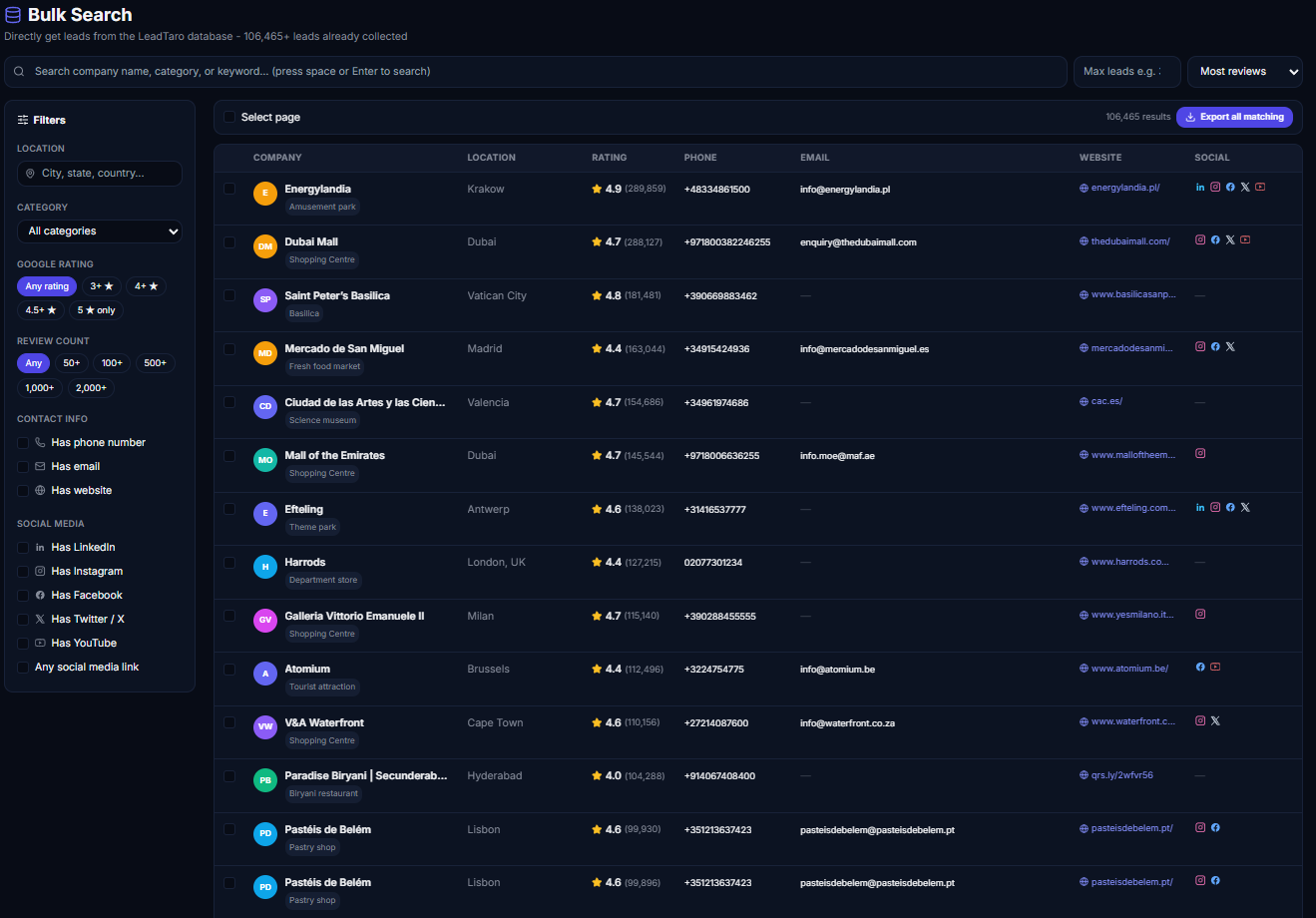Select the Harrods row checkbox
Viewport: 1316px width, 918px height.
click(229, 563)
